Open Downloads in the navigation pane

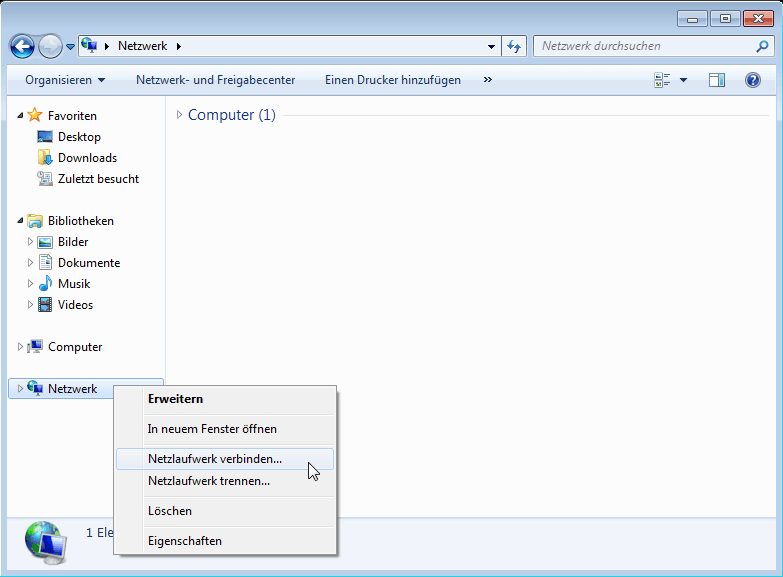(x=87, y=158)
